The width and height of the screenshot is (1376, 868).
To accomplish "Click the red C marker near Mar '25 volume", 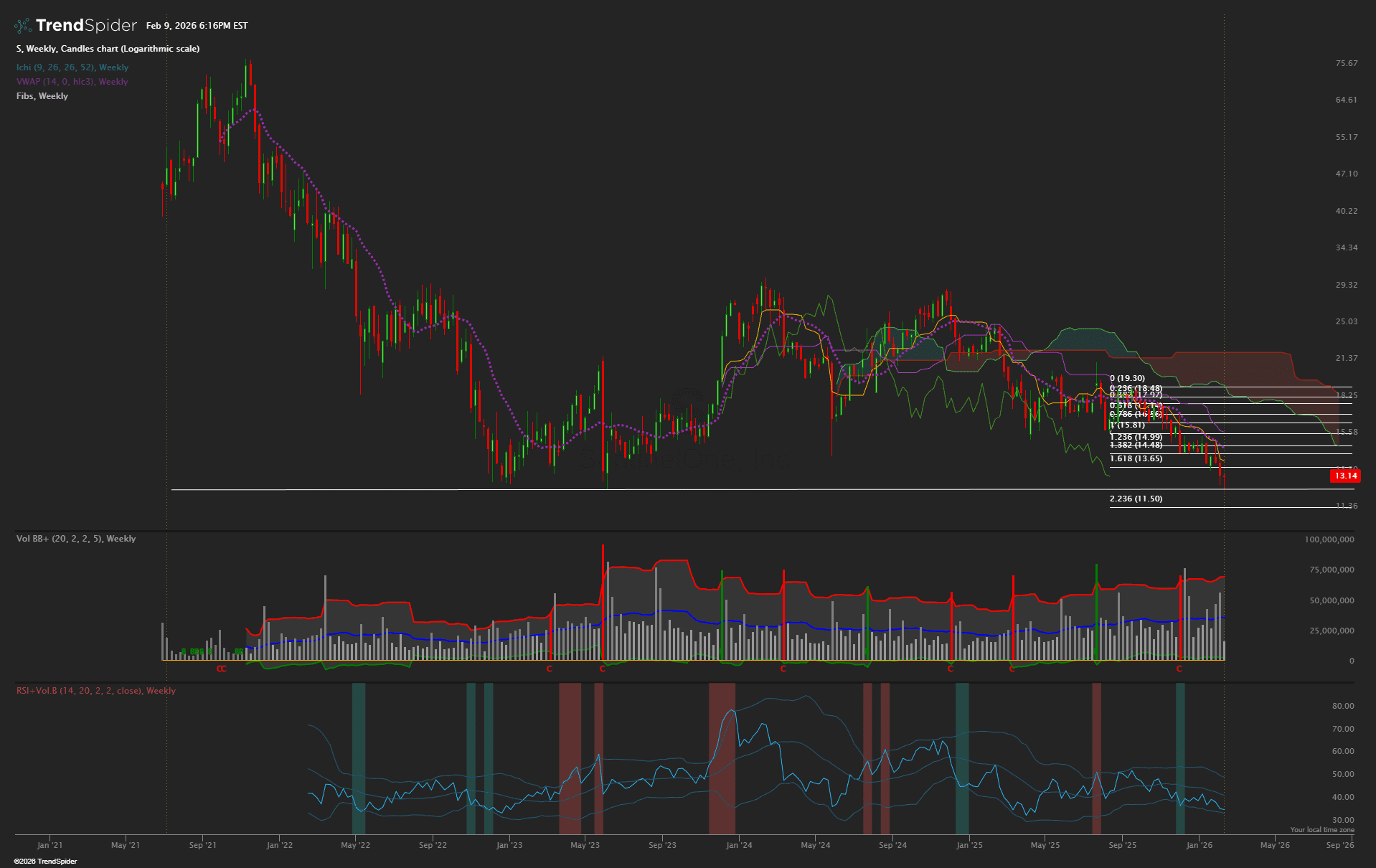I will click(x=1012, y=669).
